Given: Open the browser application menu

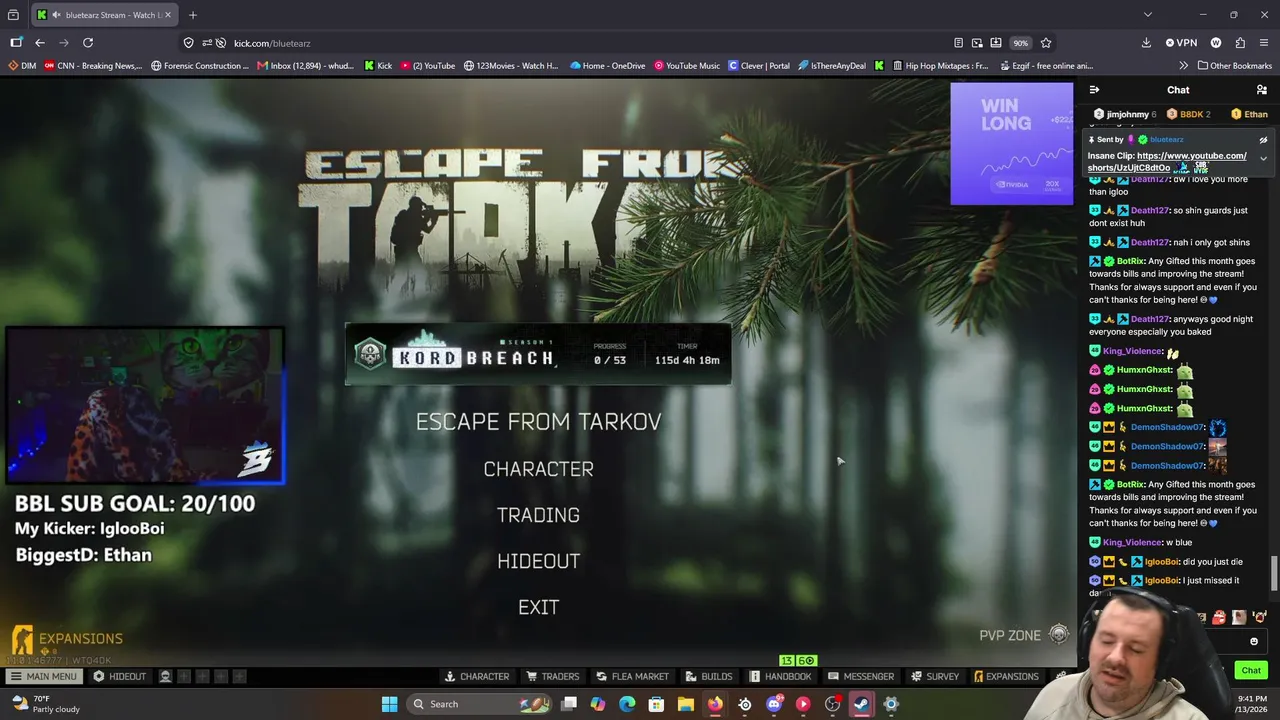Looking at the screenshot, I should pos(1263,43).
